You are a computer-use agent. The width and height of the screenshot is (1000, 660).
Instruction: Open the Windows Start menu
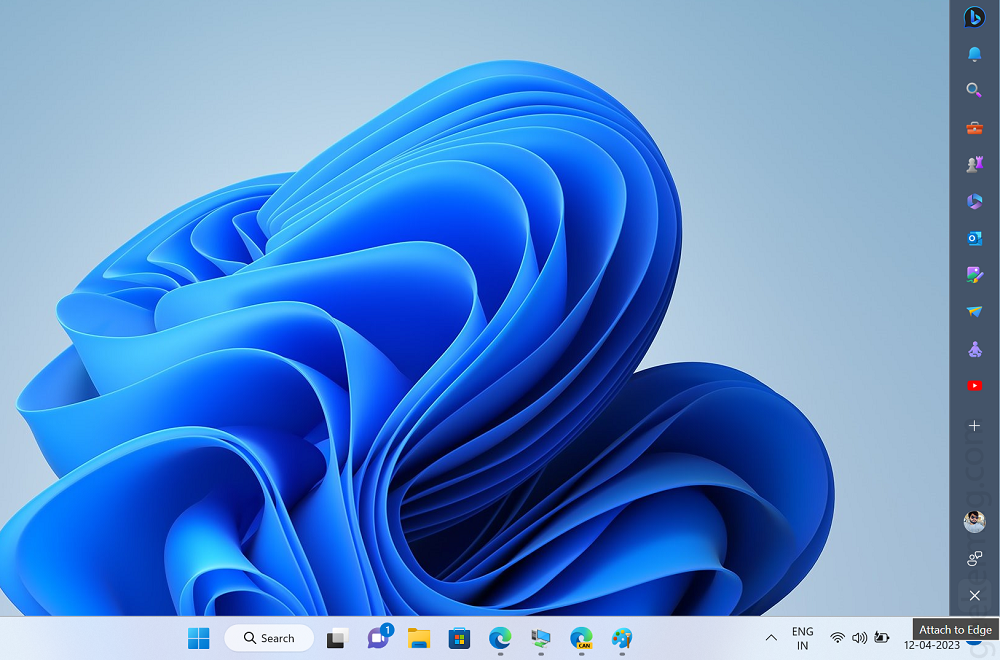(198, 638)
